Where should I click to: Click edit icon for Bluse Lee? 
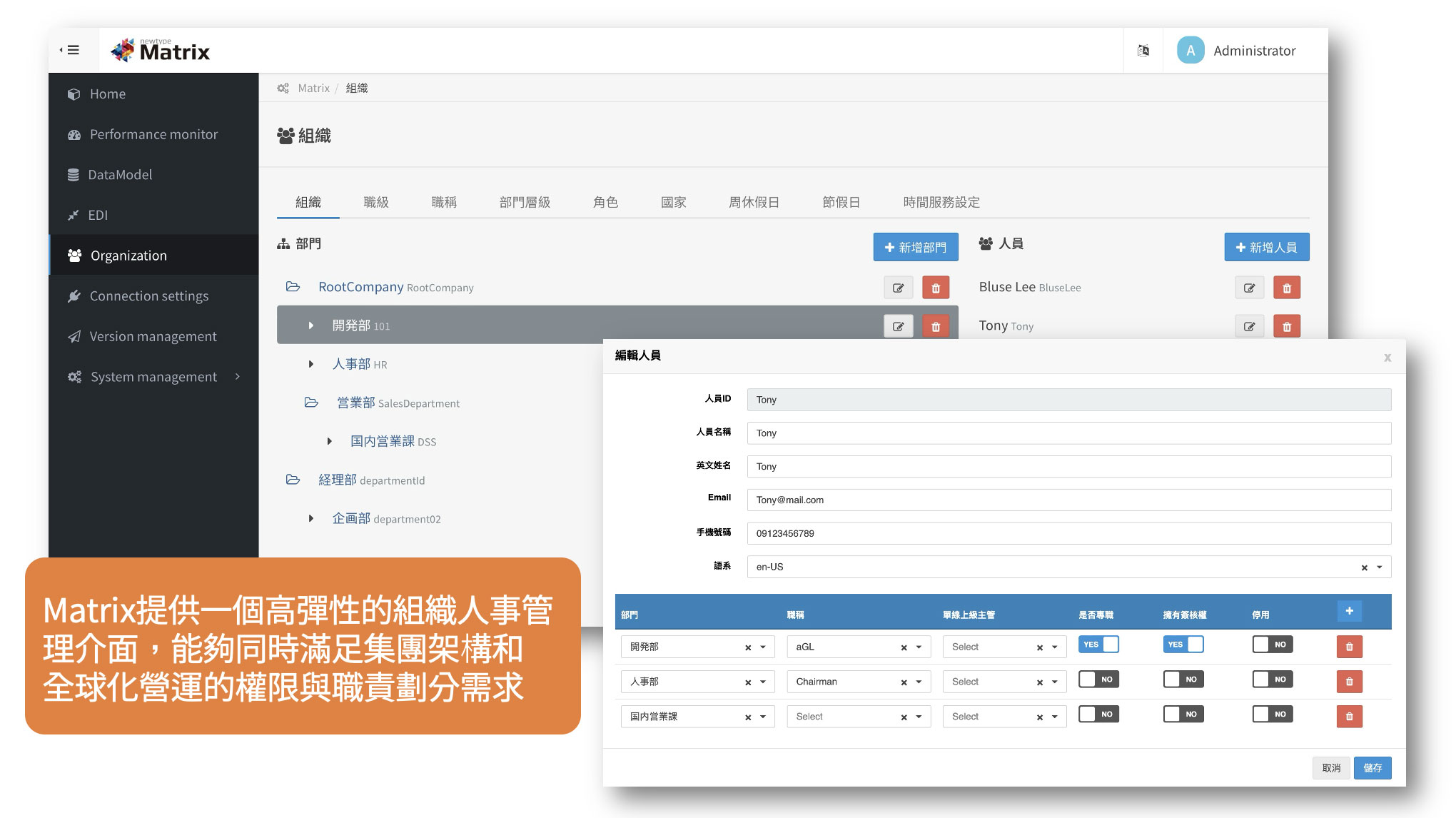coord(1249,288)
